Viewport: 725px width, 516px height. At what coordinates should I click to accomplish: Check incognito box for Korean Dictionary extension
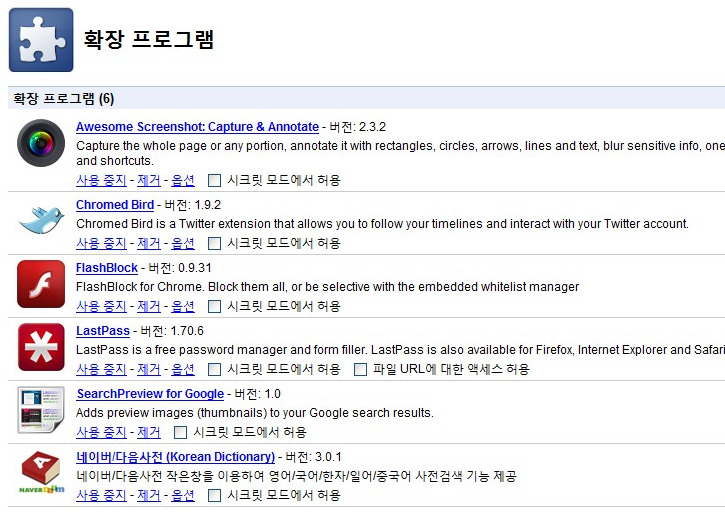point(214,495)
